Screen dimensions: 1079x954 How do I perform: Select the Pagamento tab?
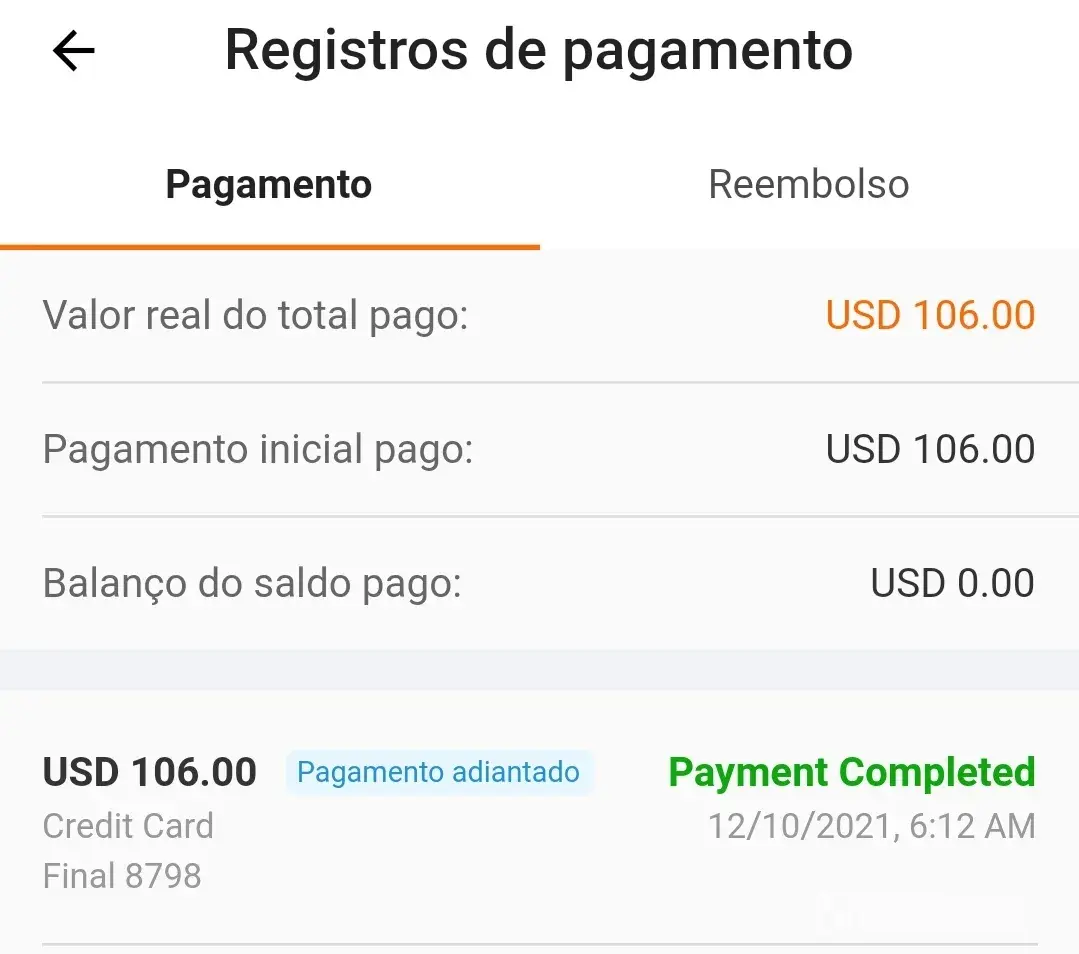[x=268, y=185]
